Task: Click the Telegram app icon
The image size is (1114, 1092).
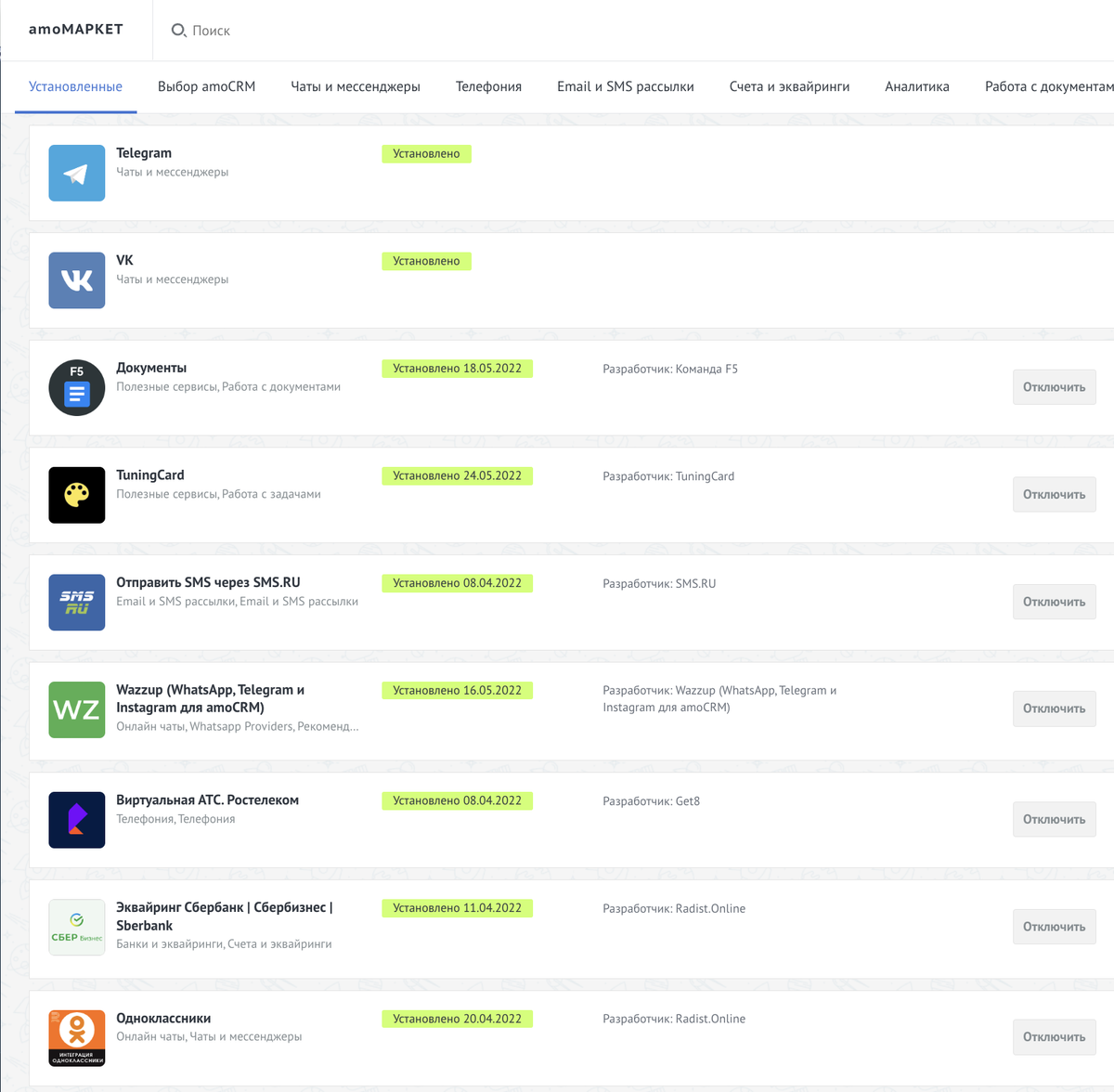Action: [x=77, y=173]
